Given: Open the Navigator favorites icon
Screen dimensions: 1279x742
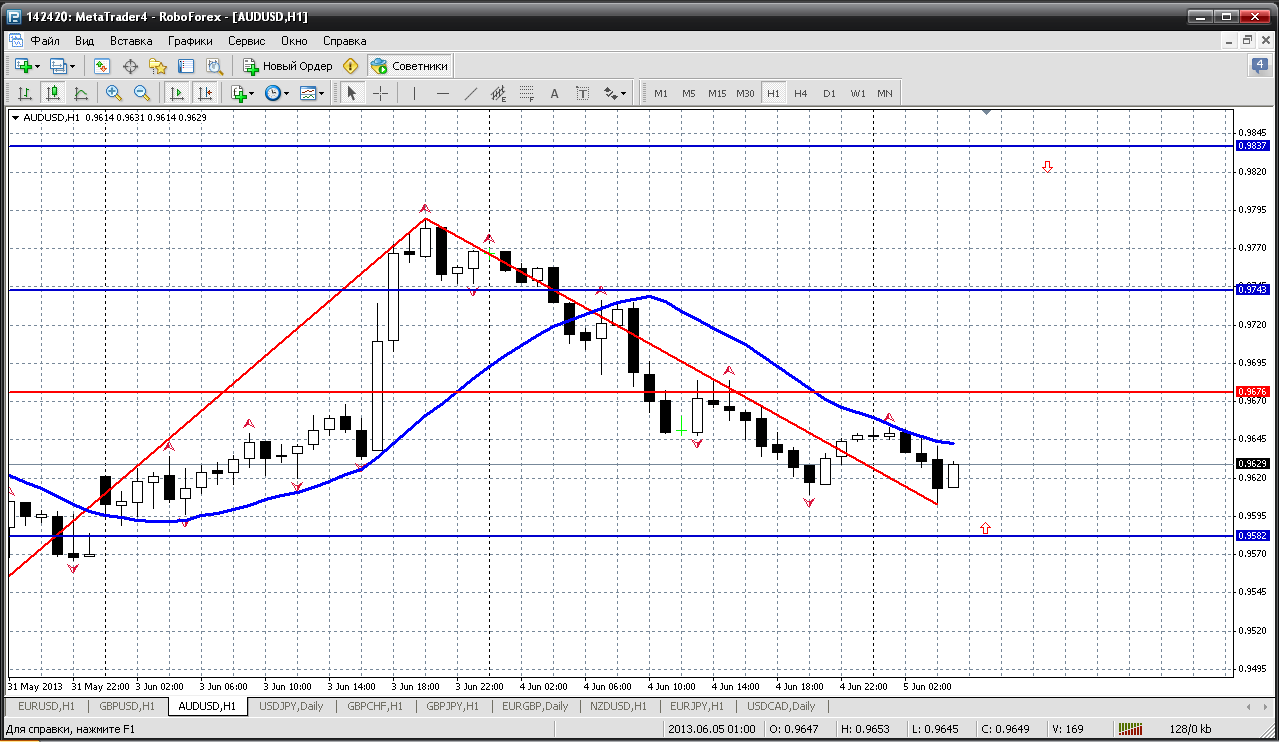Looking at the screenshot, I should tap(158, 66).
